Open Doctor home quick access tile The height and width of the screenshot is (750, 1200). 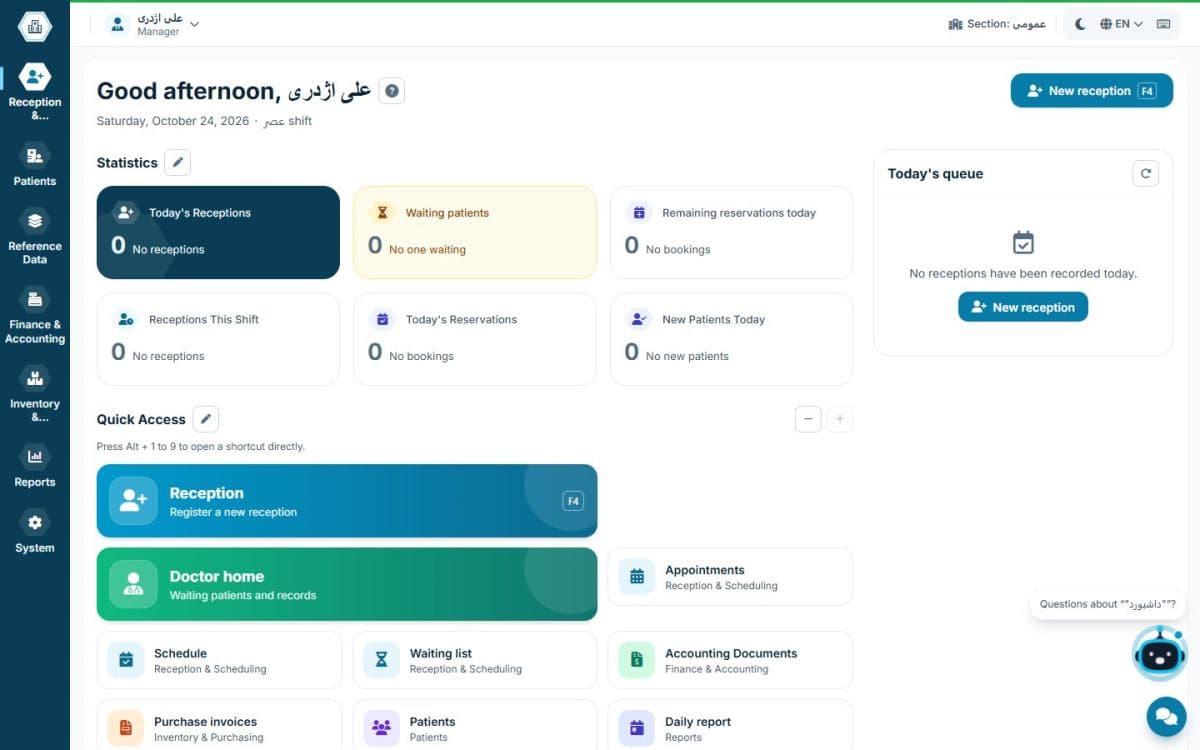click(347, 584)
